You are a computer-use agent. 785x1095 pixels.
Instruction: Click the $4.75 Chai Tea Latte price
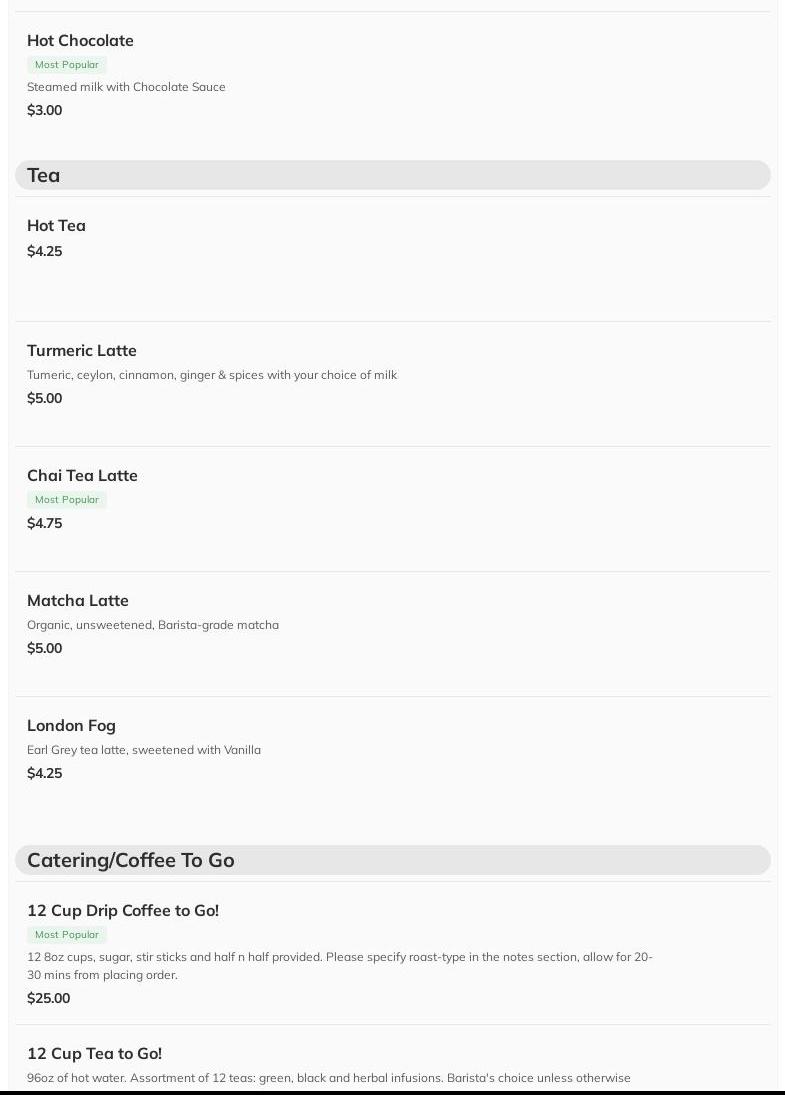(44, 524)
